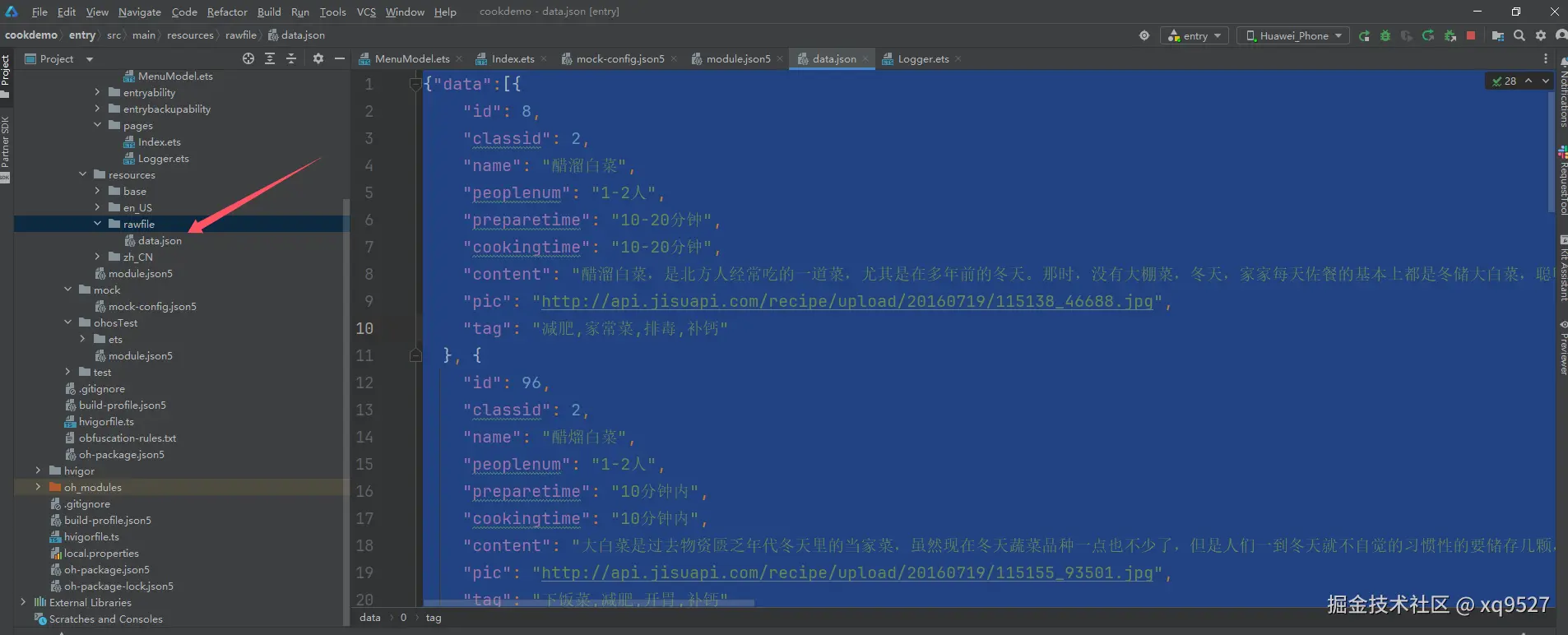Screen dimensions: 1568x635
Task: Close the data.json editor tab
Action: click(865, 59)
